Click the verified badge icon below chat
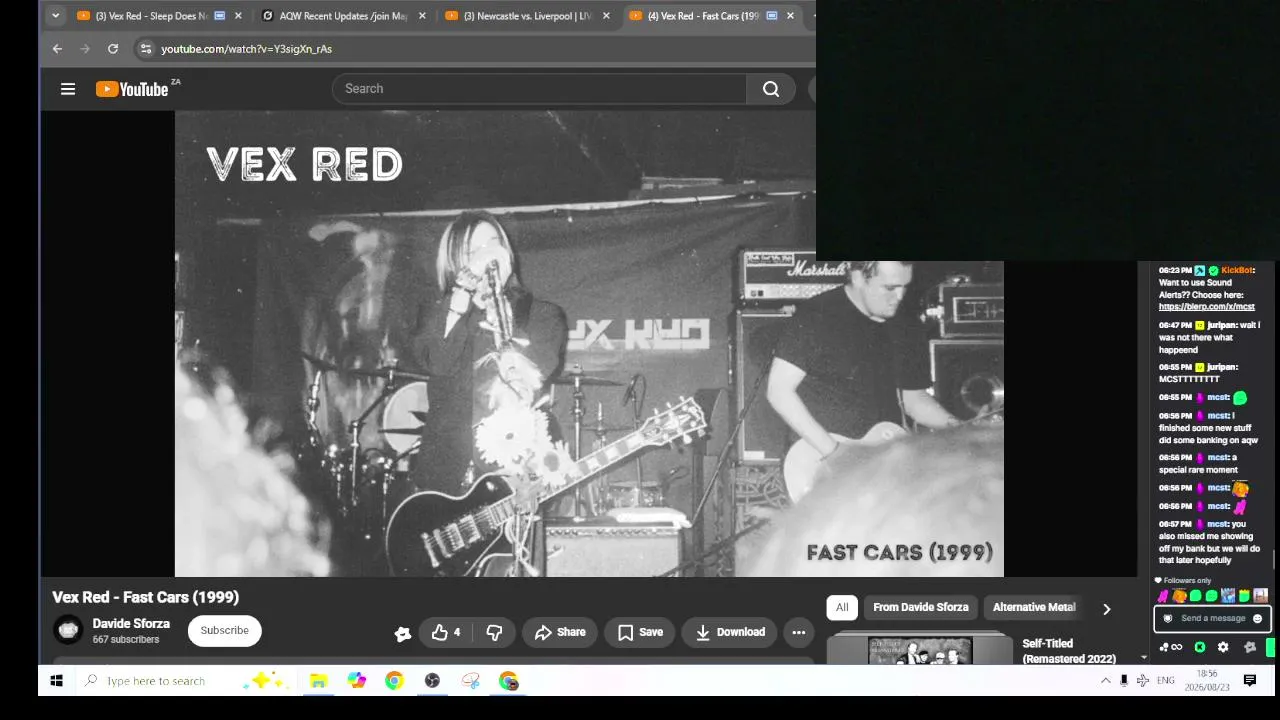 pyautogui.click(x=1249, y=647)
